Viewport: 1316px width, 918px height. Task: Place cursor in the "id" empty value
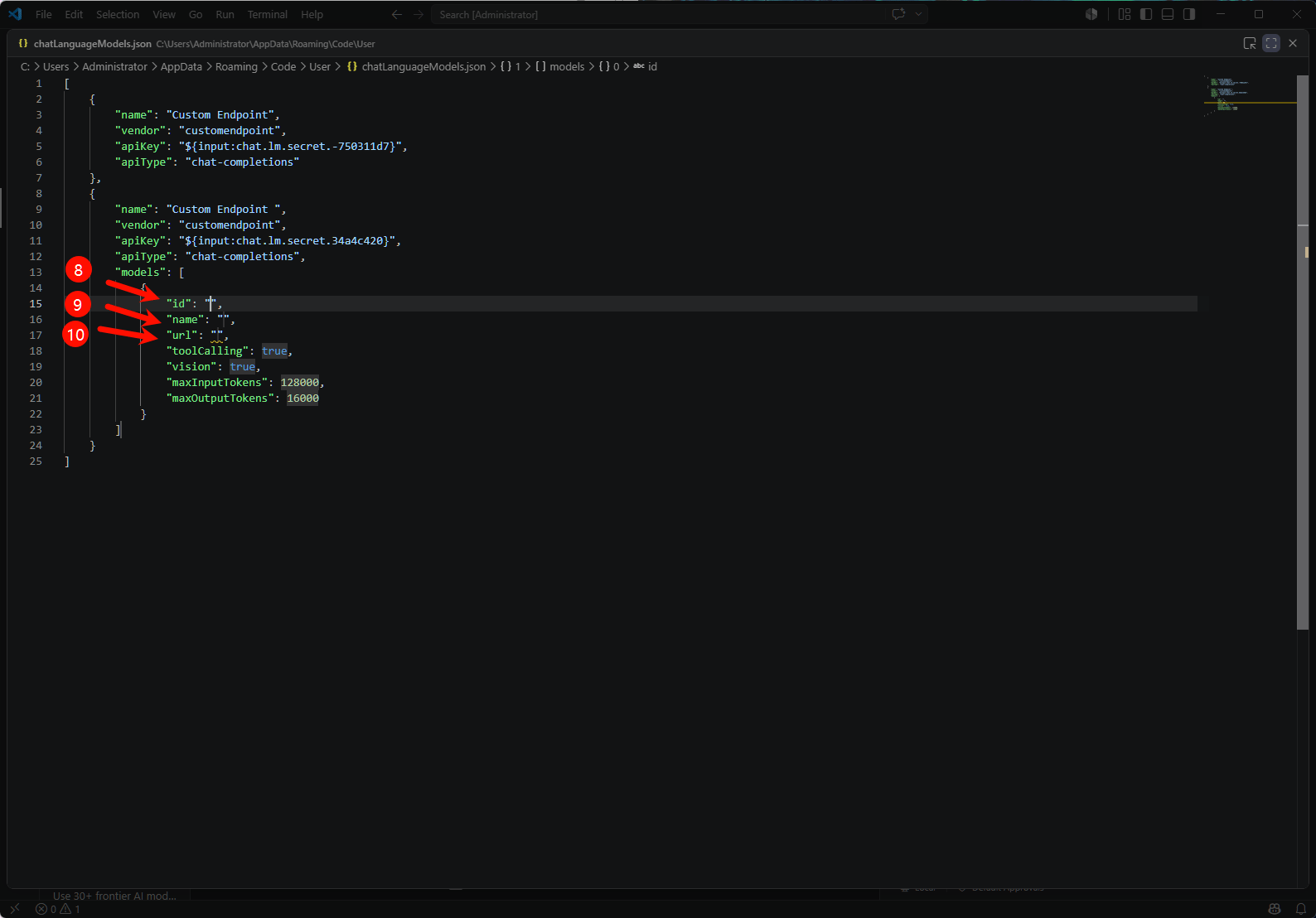coord(210,304)
